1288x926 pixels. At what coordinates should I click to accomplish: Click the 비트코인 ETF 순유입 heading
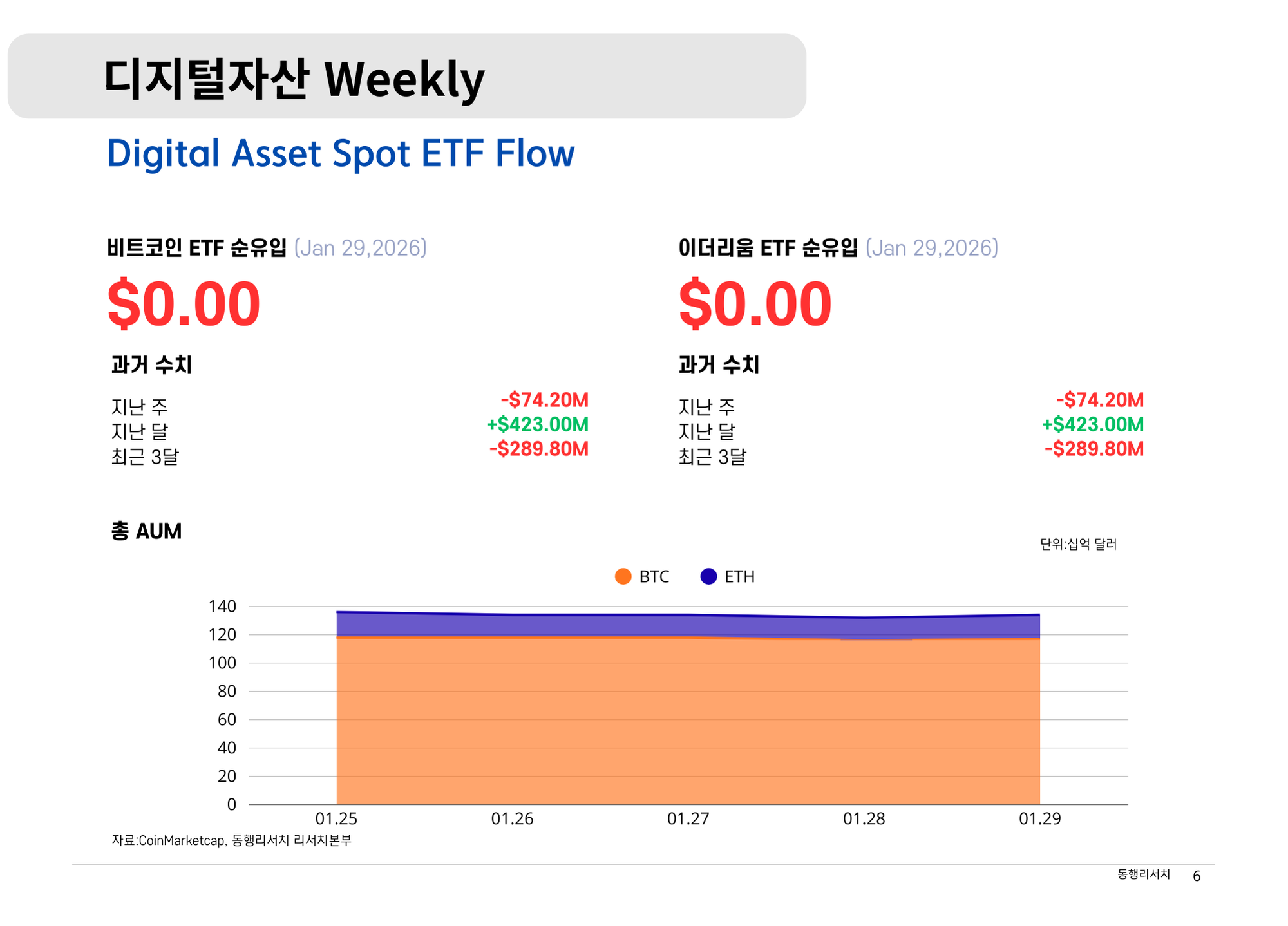point(197,248)
